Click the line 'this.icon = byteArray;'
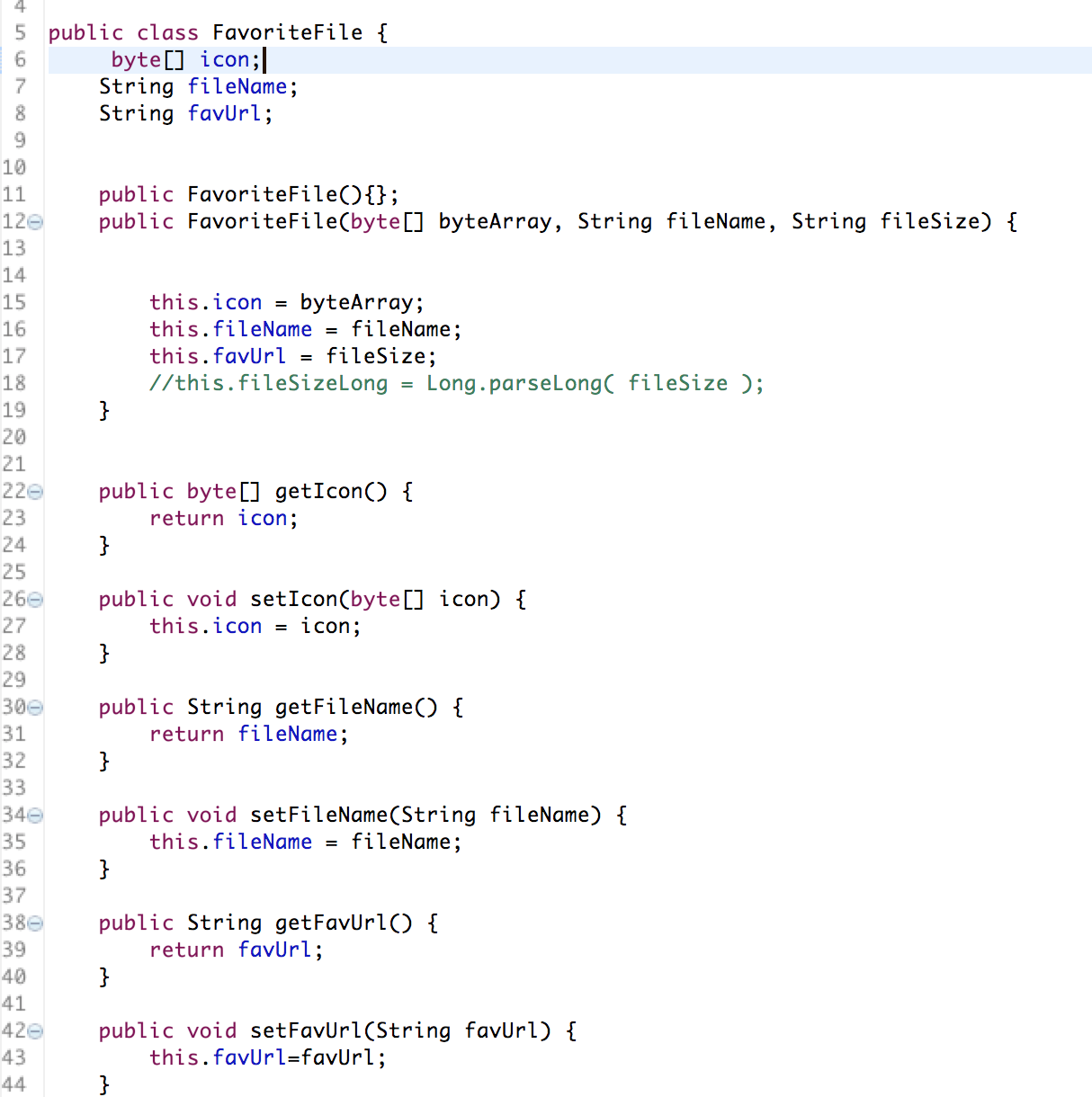Image resolution: width=1092 pixels, height=1097 pixels. tap(286, 303)
